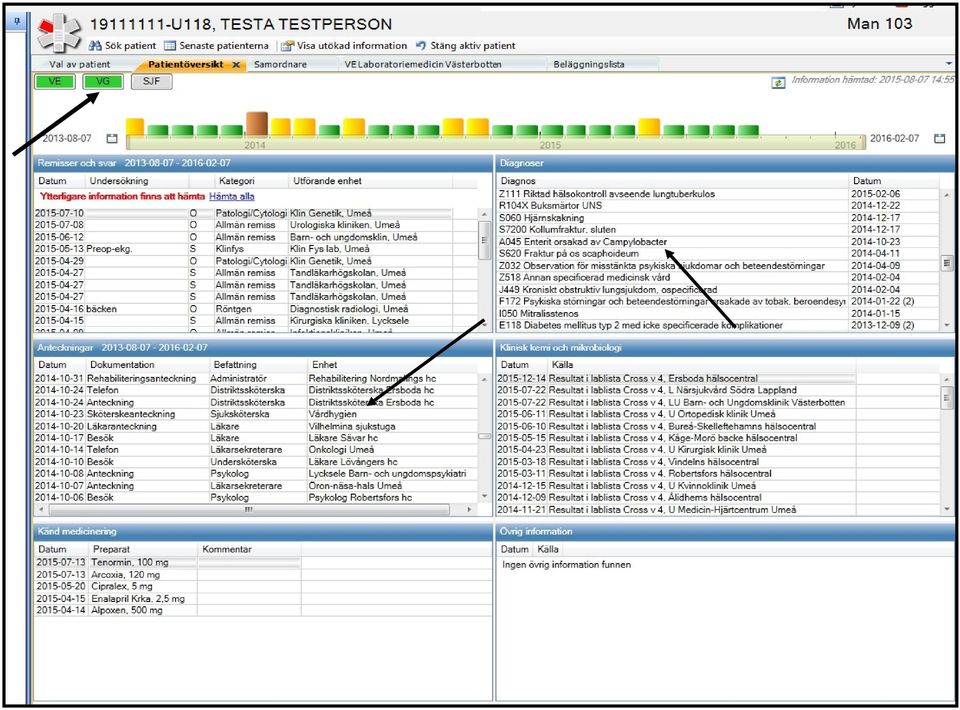Click the Visa utökad information icon

(287, 46)
